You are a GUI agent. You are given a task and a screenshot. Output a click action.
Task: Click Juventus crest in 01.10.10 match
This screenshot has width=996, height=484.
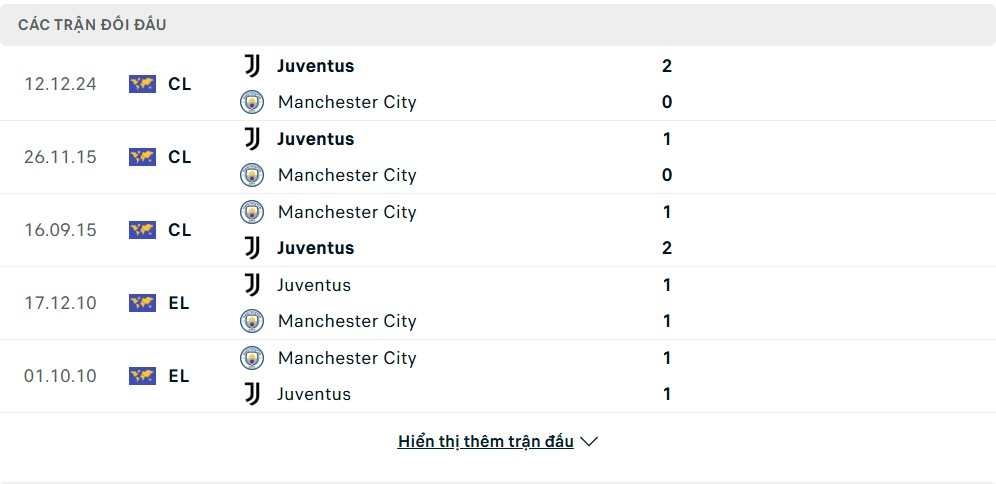coord(252,394)
